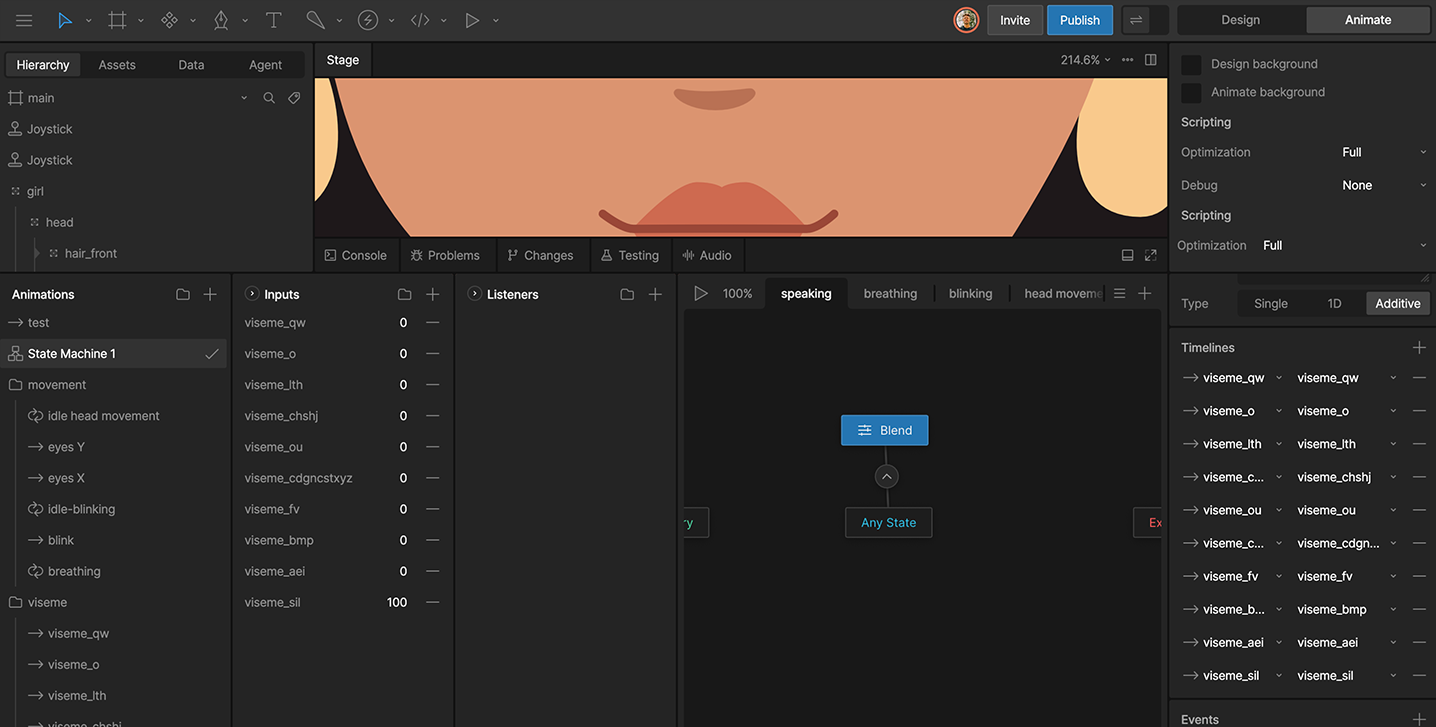Select the Text tool
1436x727 pixels.
click(273, 20)
